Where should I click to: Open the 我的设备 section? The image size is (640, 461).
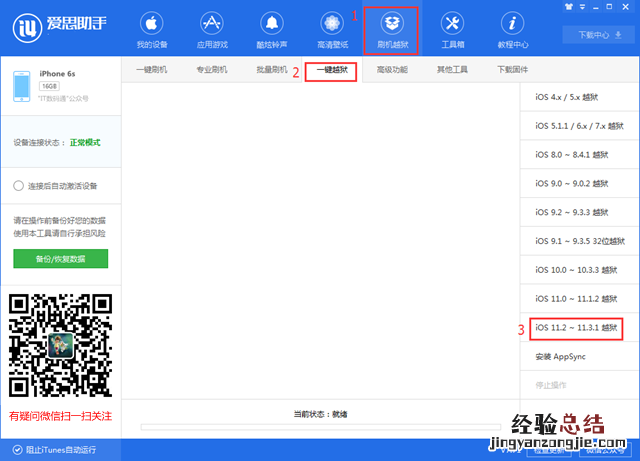[x=151, y=30]
